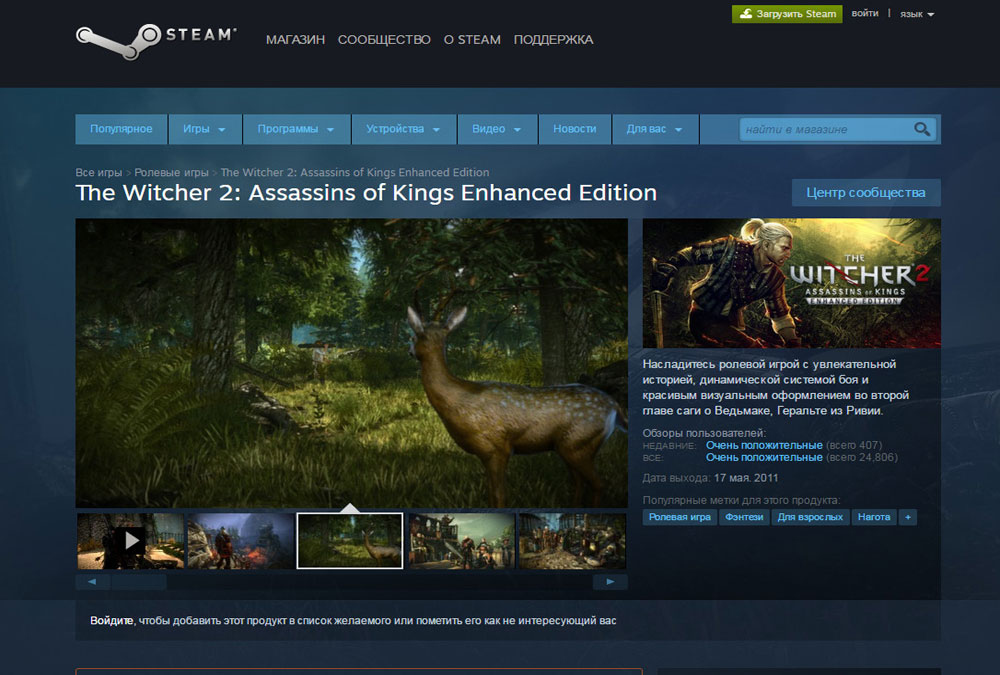Screen dimensions: 1000x675
Task: Open Центр сообщества for the game
Action: (866, 192)
